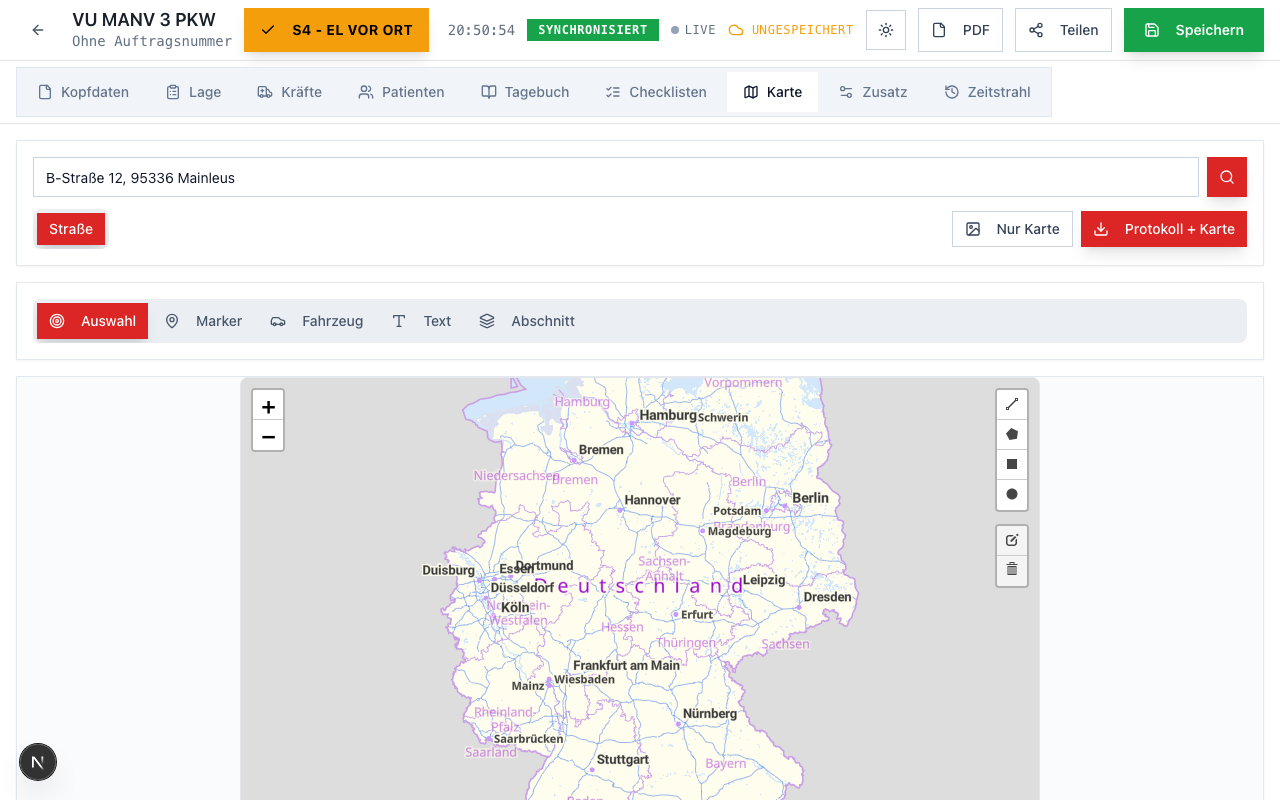Open the Zusatz tab
This screenshot has height=800, width=1280.
point(873,92)
